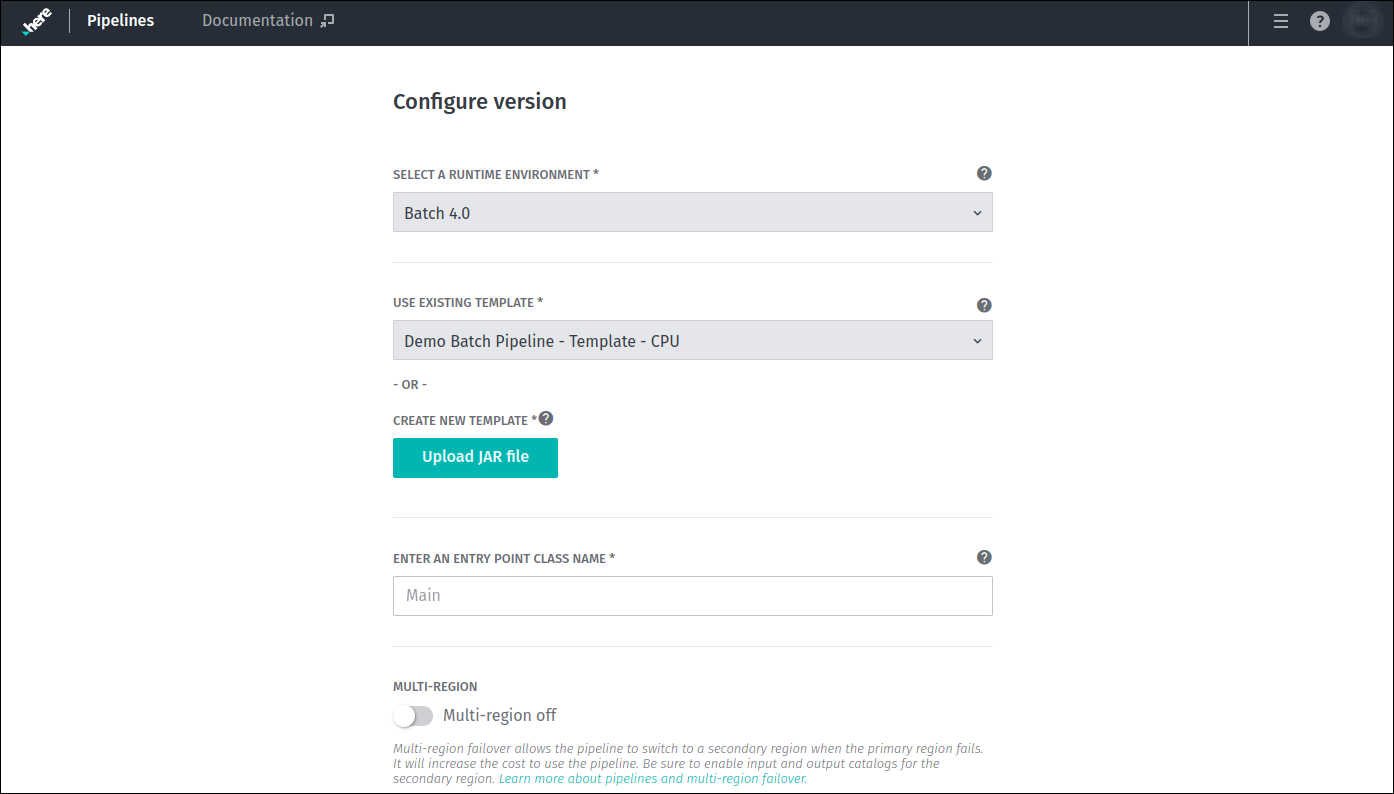Select the Pipelines menu item
1394x794 pixels.
coord(120,20)
